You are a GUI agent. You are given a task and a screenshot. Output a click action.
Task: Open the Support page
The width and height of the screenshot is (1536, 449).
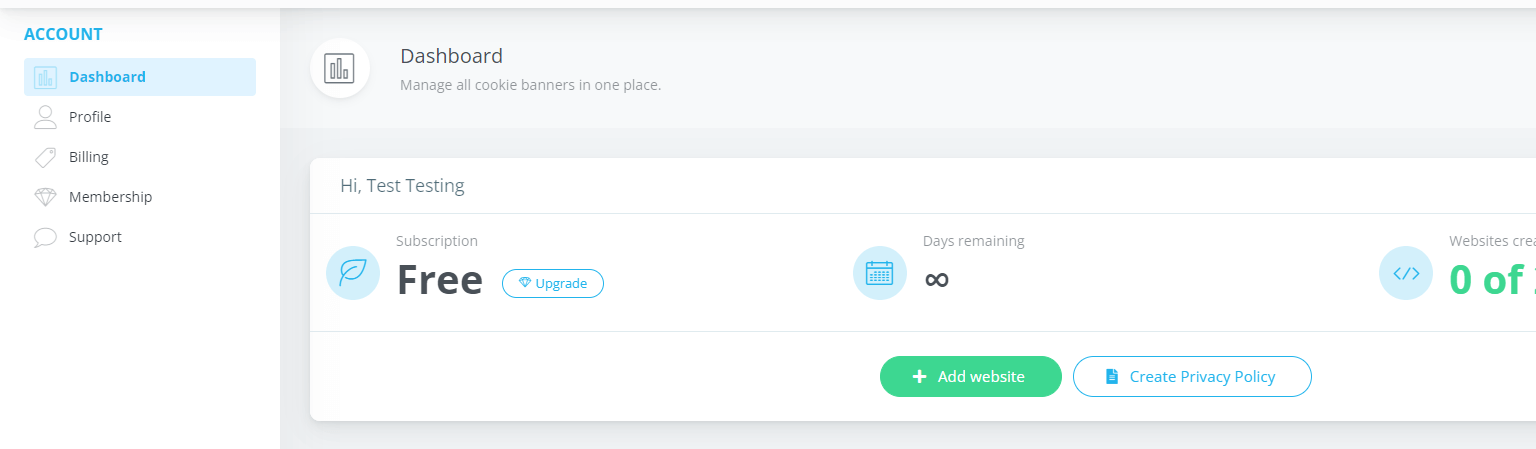tap(140, 237)
